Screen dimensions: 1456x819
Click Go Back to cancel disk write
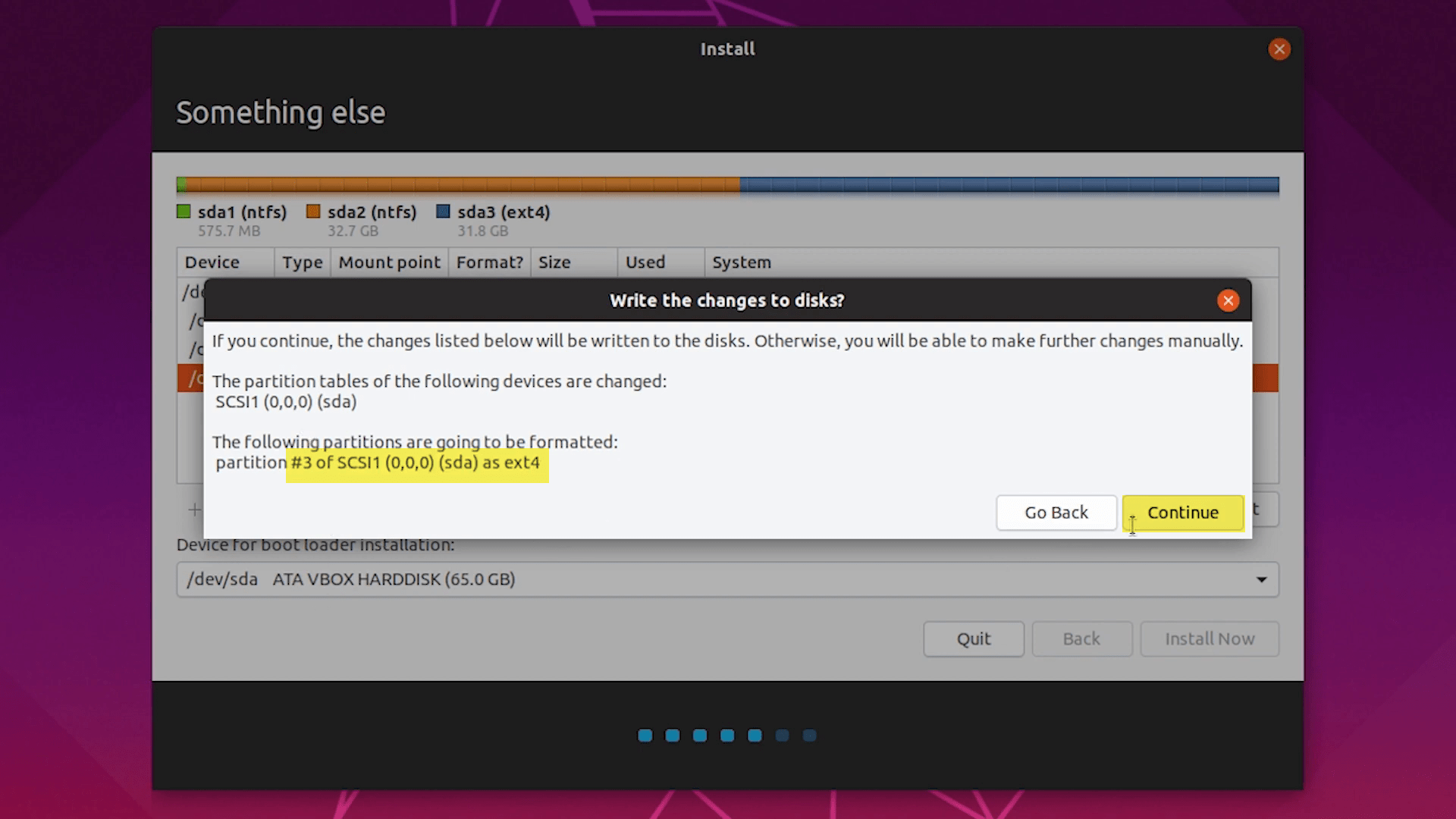pyautogui.click(x=1056, y=512)
